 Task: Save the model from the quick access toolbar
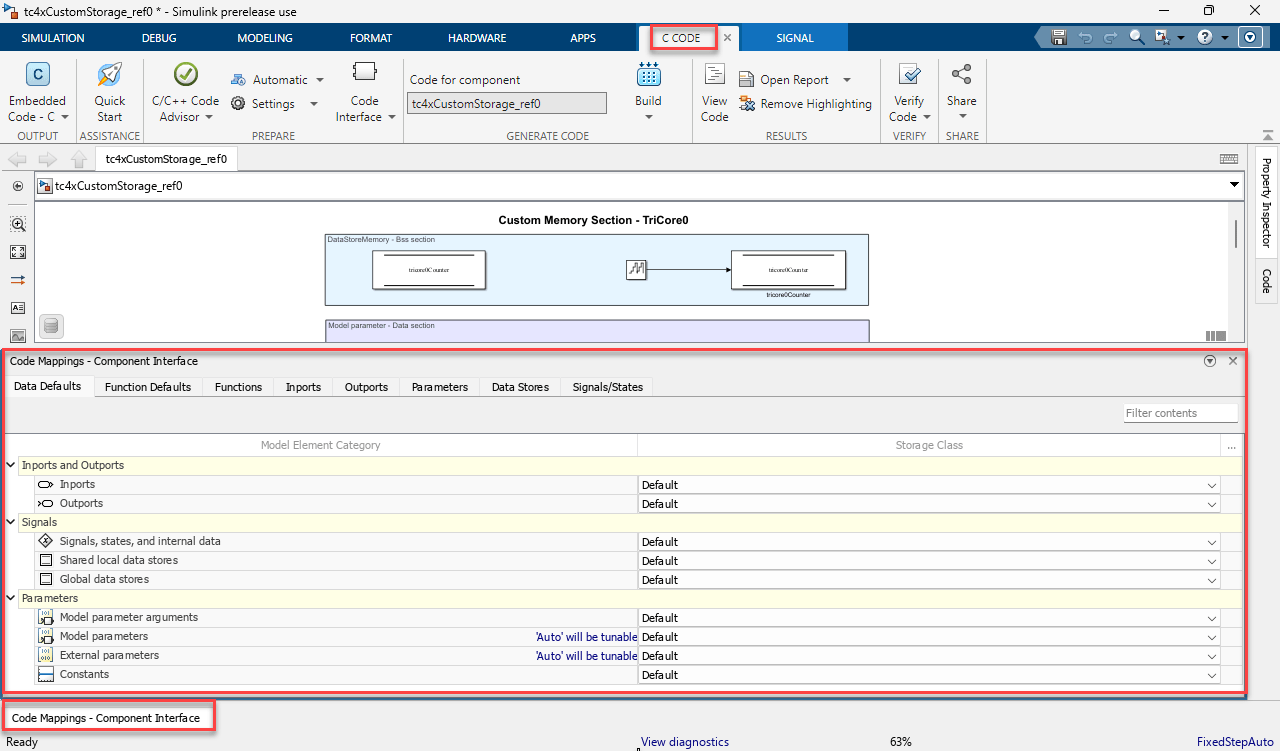[x=1058, y=36]
